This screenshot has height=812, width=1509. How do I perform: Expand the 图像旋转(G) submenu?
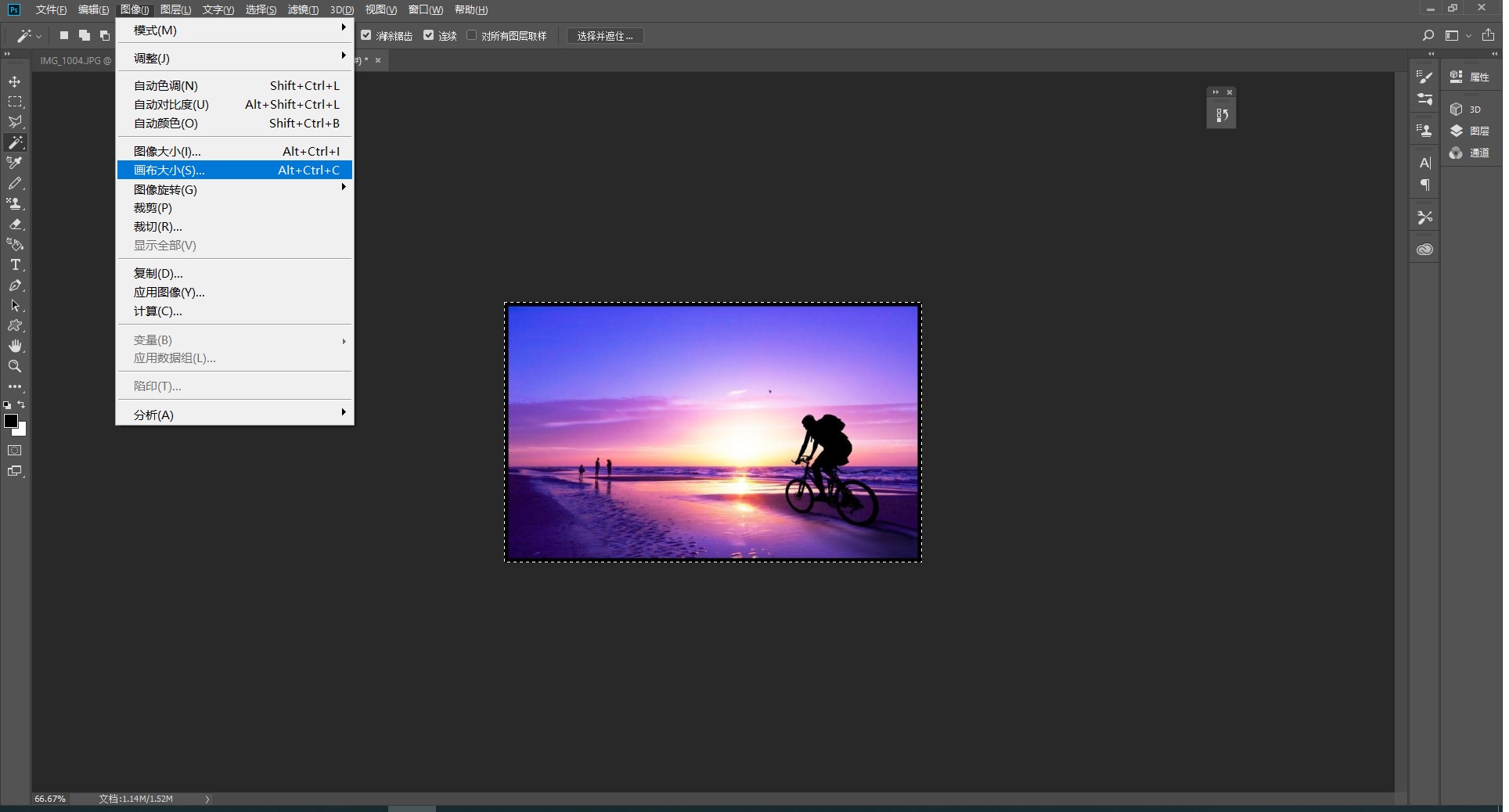(235, 189)
